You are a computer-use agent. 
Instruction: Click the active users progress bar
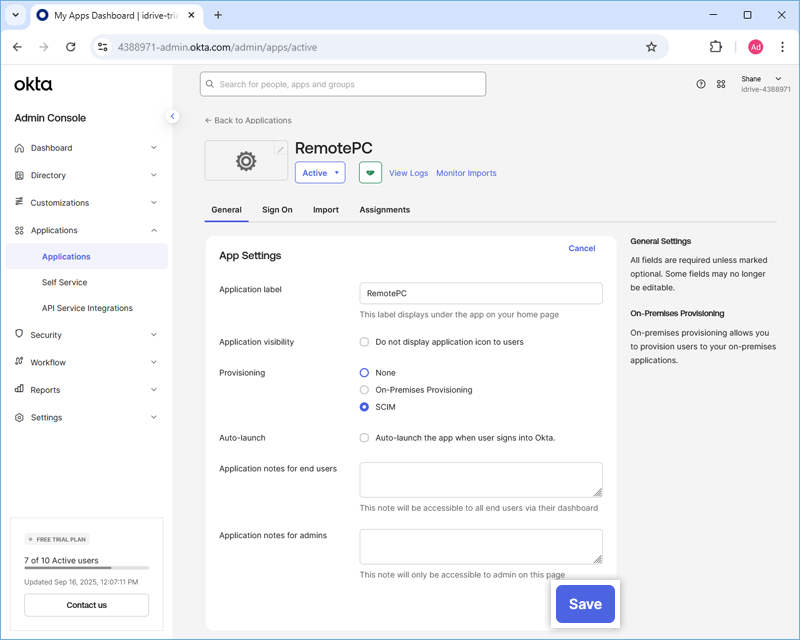coord(86,568)
